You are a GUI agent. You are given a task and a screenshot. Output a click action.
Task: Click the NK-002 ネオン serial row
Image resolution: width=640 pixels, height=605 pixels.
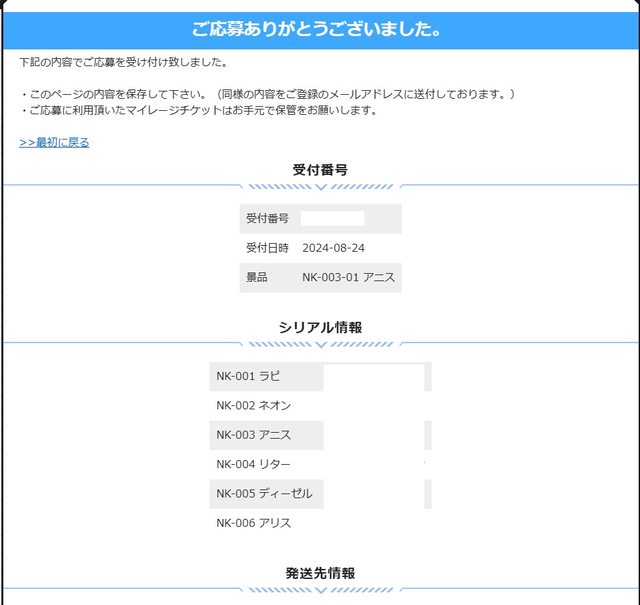pos(254,405)
